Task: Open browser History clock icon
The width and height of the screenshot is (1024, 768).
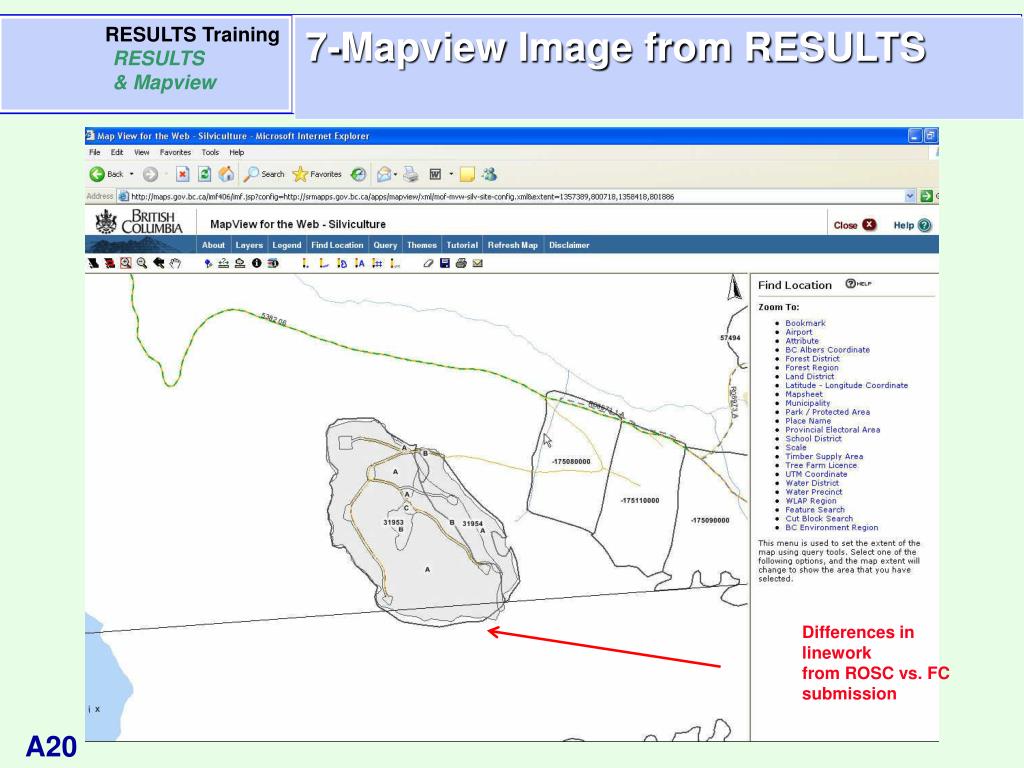Action: [x=358, y=174]
